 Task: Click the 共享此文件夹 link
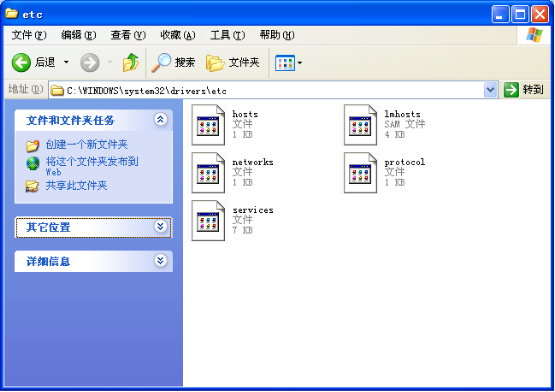[76, 186]
